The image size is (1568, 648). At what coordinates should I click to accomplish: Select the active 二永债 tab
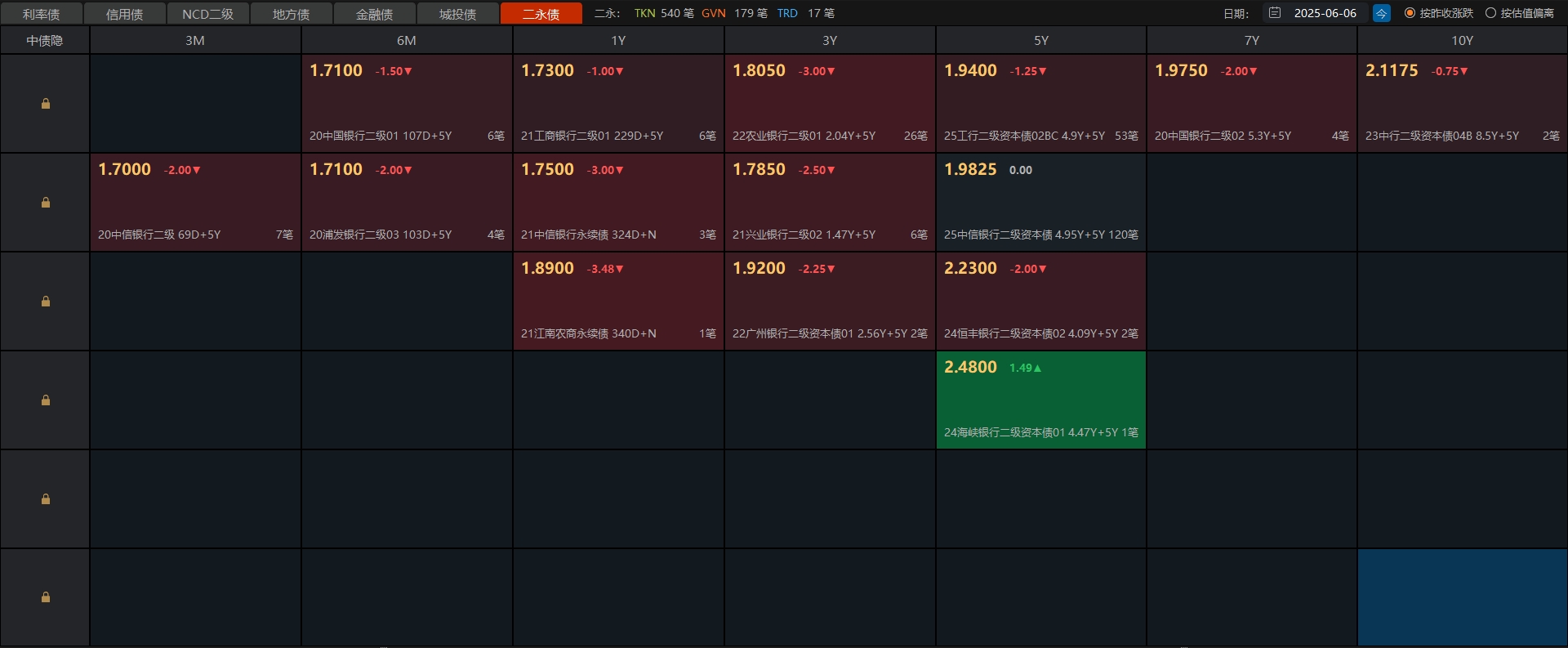pyautogui.click(x=541, y=14)
